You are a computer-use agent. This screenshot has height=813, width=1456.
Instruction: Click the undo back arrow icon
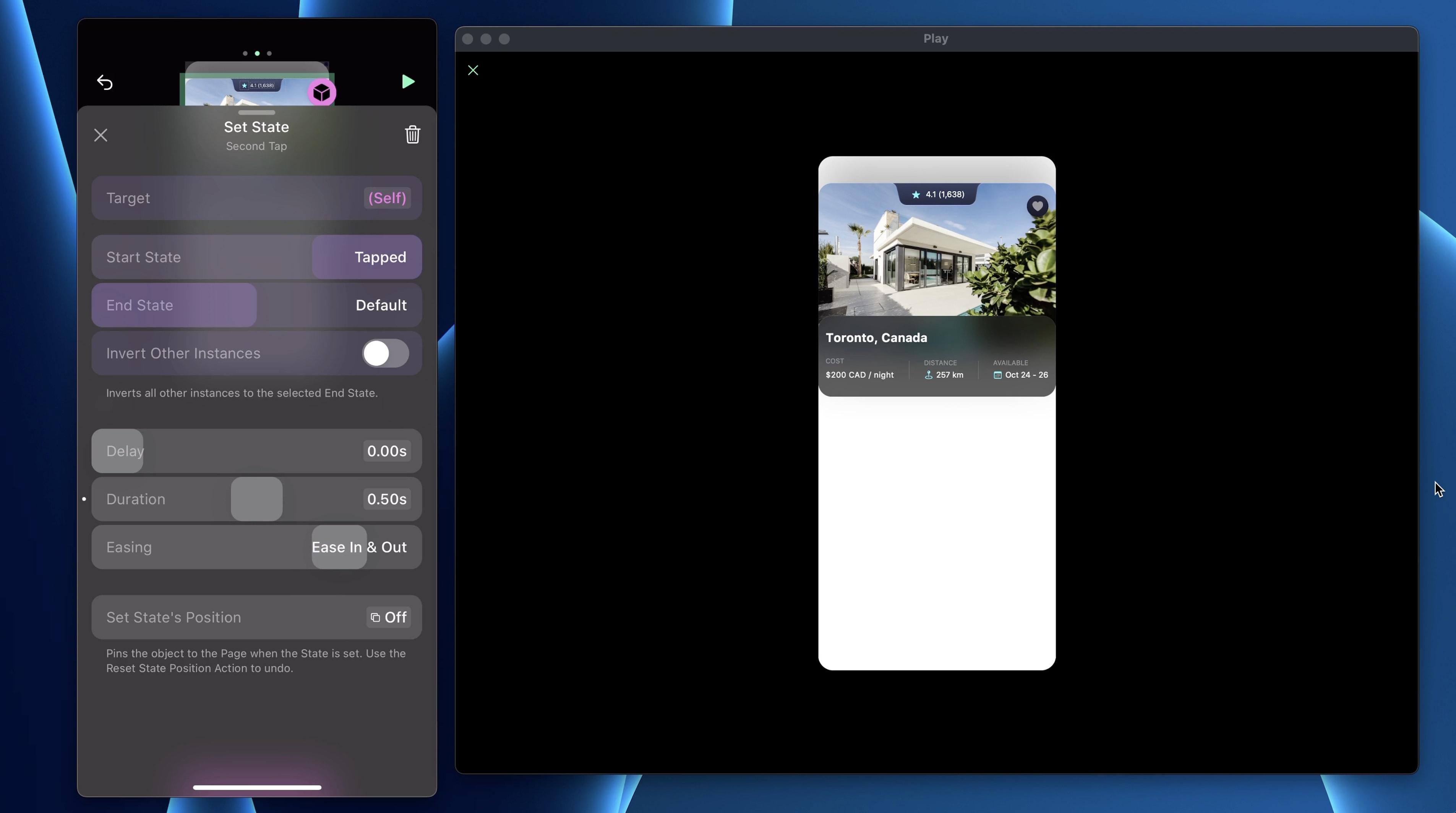click(x=105, y=83)
